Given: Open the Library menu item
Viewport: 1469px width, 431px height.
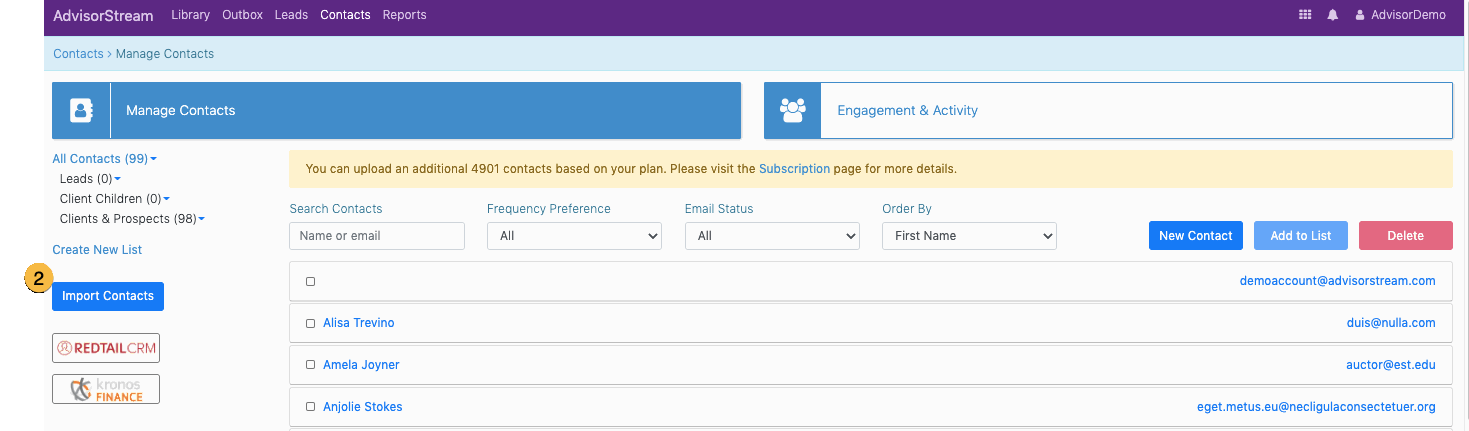Looking at the screenshot, I should [x=190, y=15].
